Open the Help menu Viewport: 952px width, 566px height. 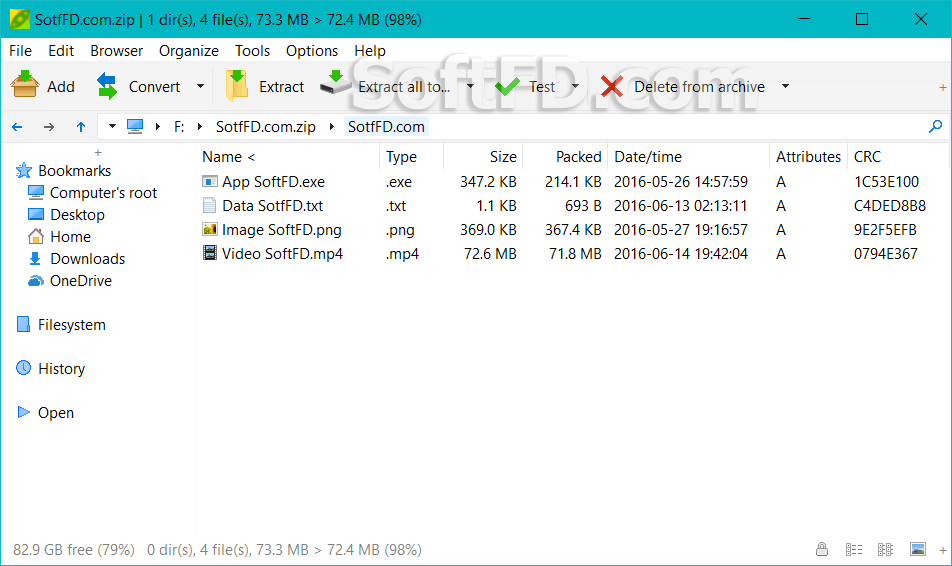click(370, 51)
